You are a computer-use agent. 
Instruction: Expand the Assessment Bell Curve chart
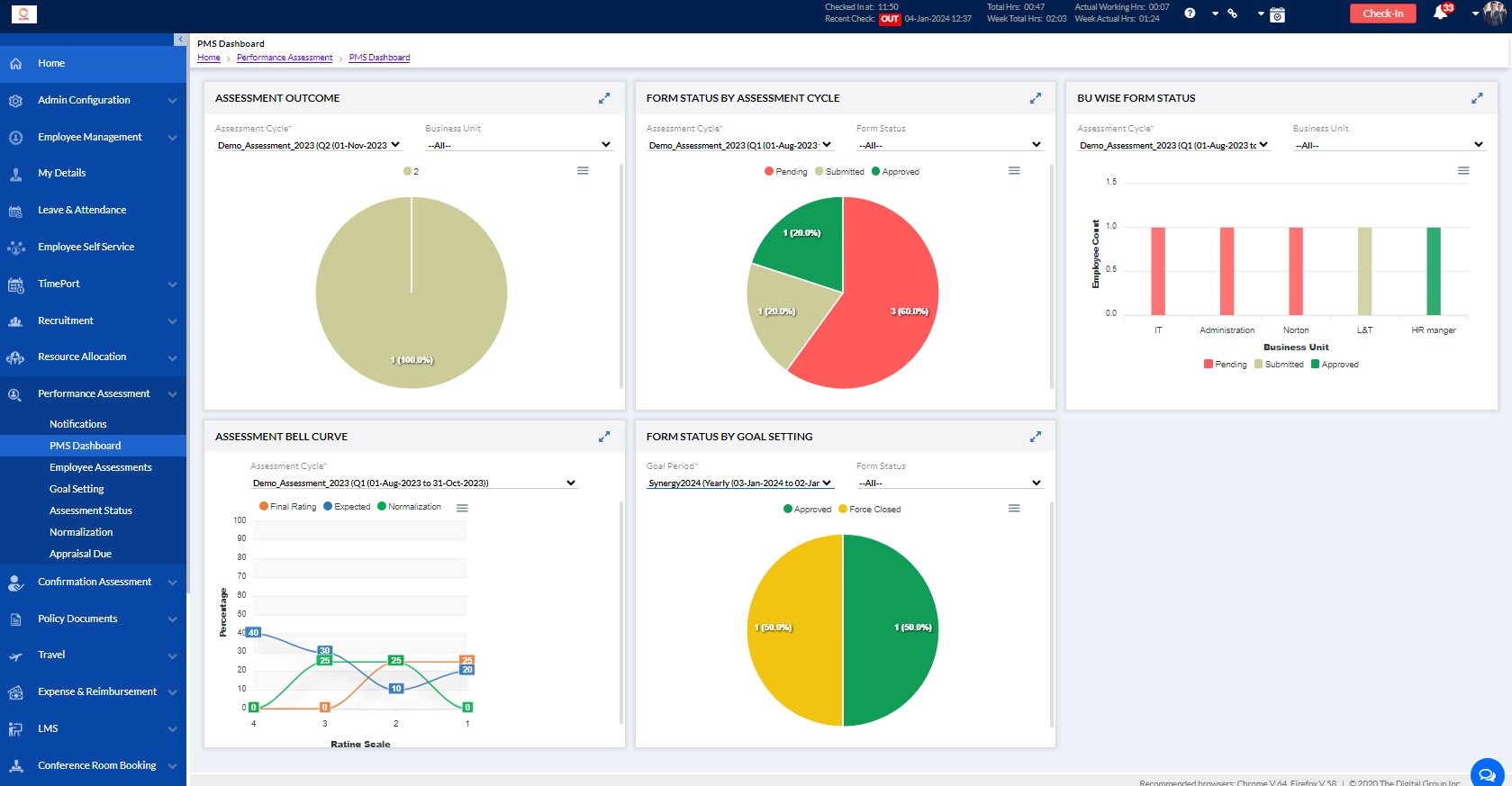tap(604, 437)
